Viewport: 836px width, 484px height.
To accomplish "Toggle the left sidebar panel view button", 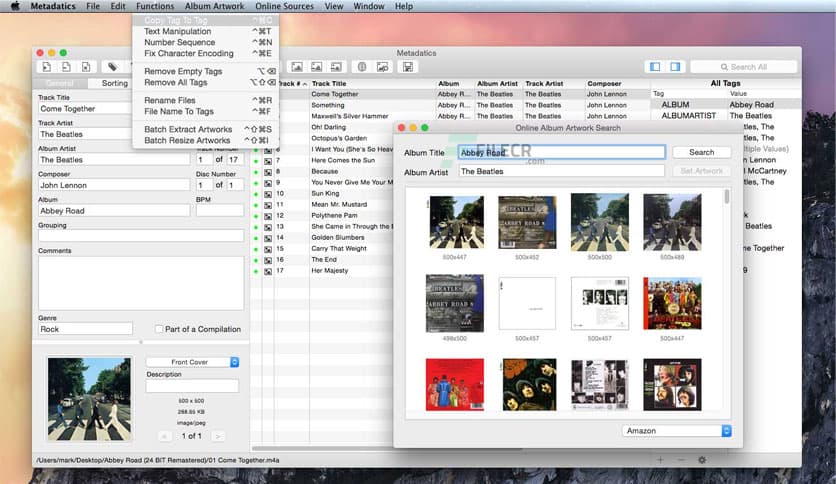I will click(655, 67).
